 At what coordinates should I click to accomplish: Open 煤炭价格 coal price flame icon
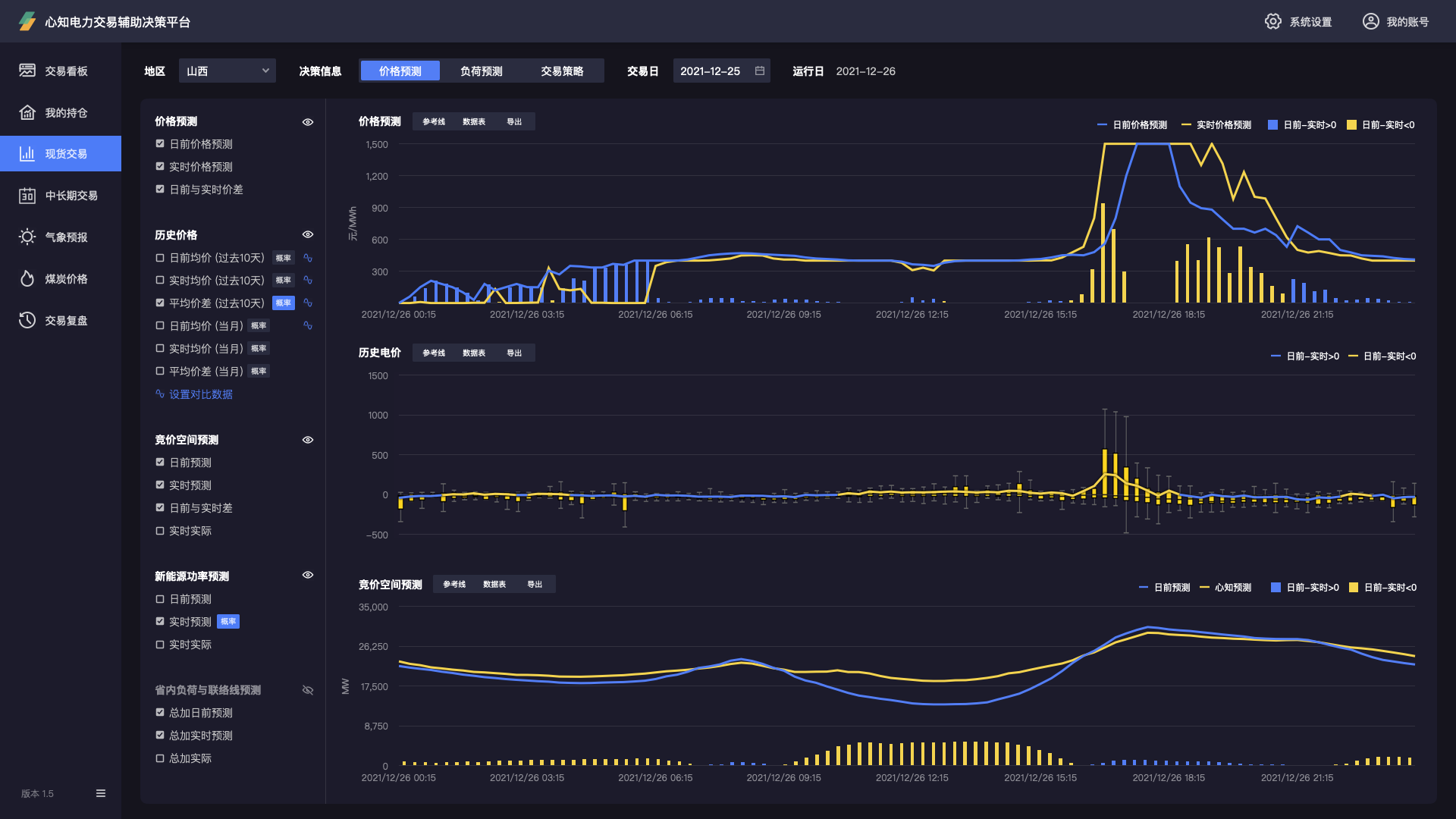coord(27,278)
